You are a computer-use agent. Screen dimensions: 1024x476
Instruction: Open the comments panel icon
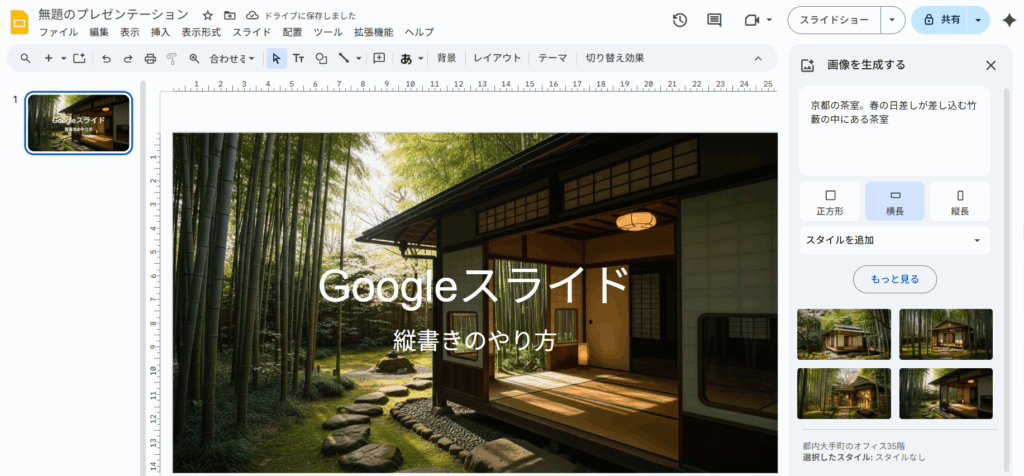(x=714, y=20)
